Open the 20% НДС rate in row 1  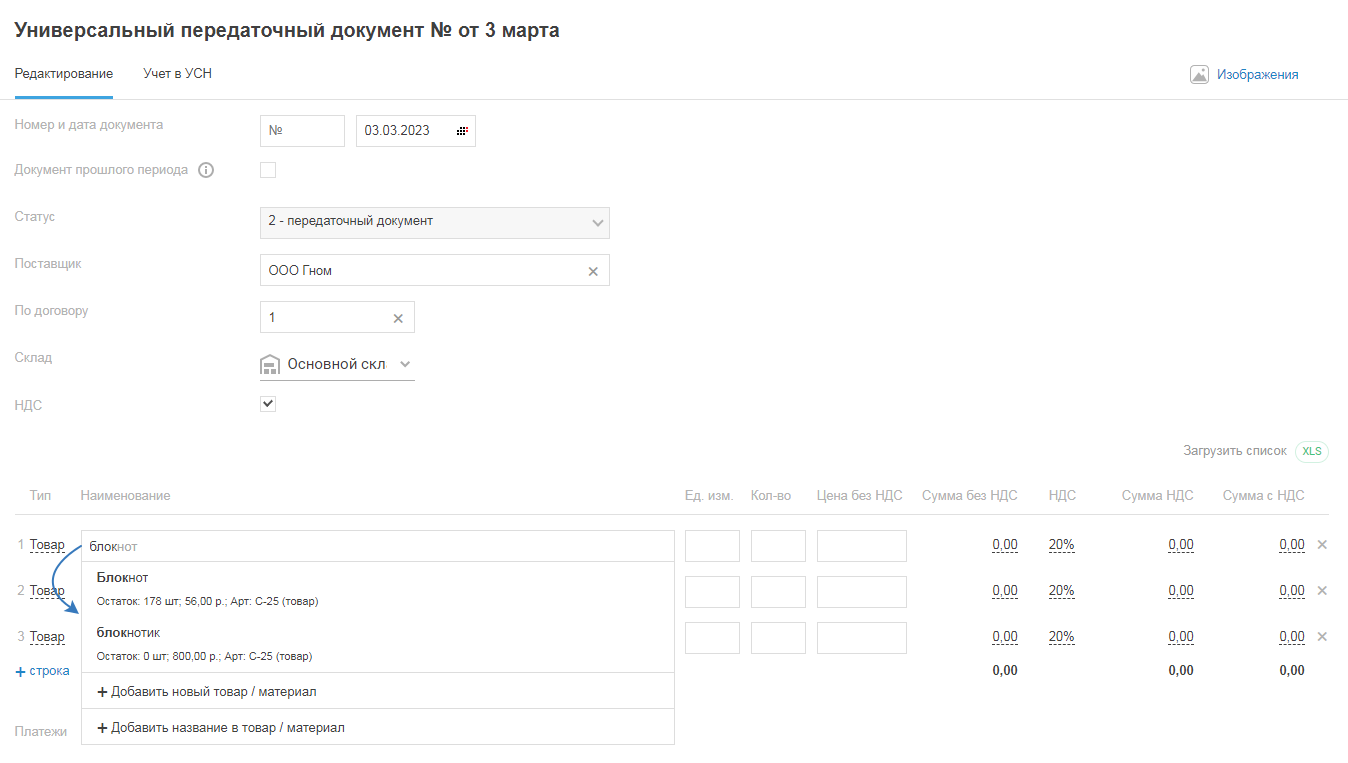point(1061,545)
